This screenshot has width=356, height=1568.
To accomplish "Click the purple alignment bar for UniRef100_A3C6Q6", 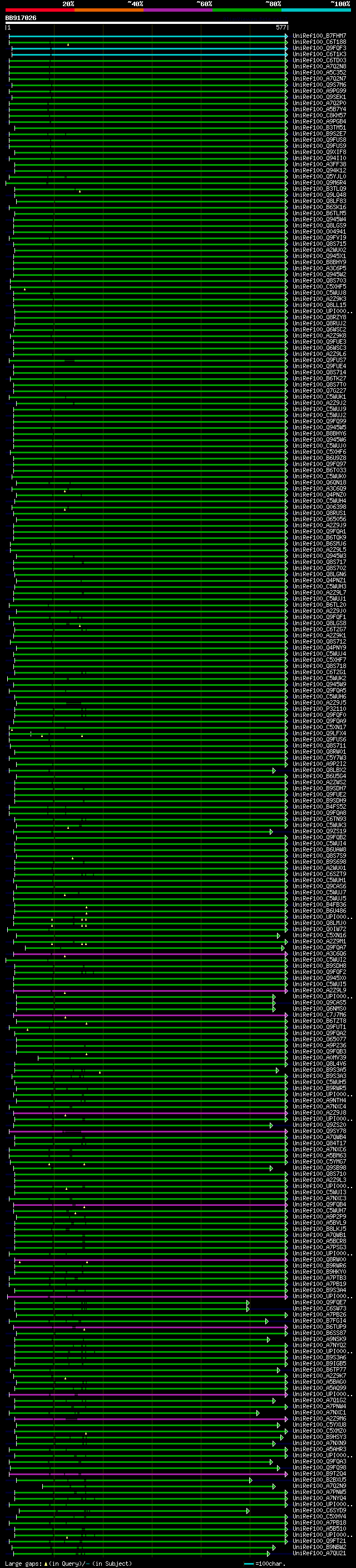I will [150, 953].
